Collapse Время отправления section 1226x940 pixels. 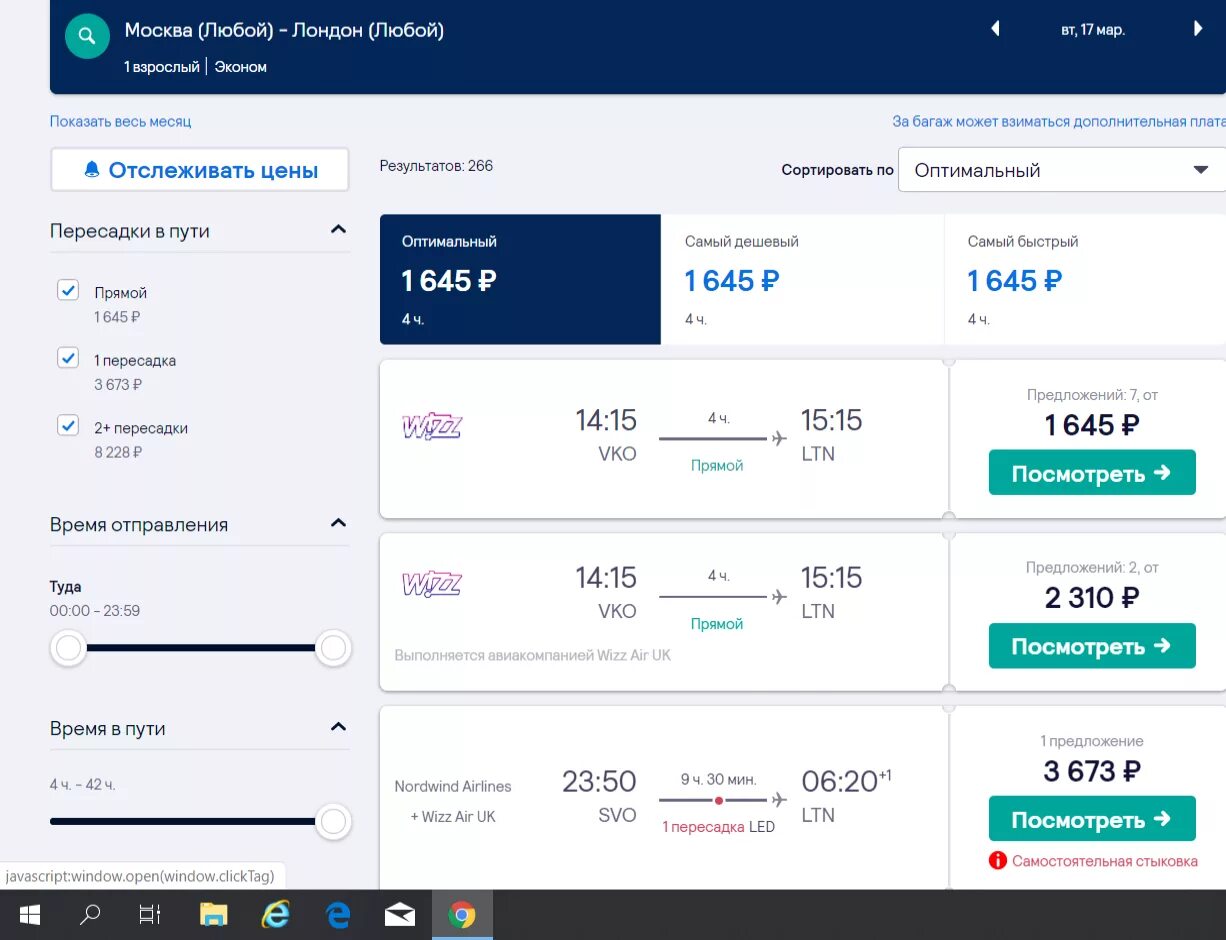click(x=338, y=523)
